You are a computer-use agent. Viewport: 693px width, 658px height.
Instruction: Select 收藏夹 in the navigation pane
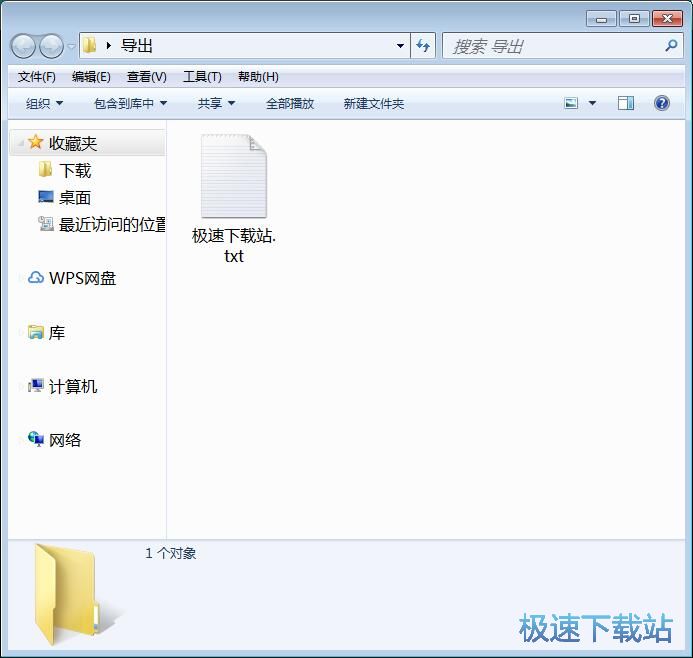point(87,143)
